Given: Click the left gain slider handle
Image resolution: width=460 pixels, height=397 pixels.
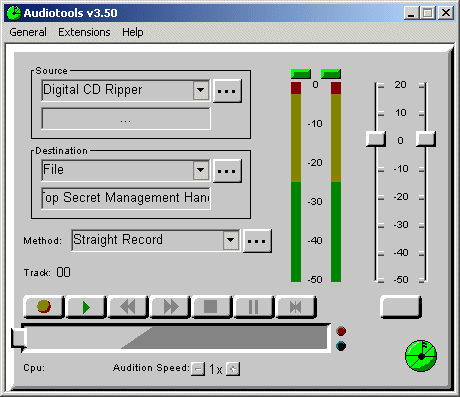Looking at the screenshot, I should pyautogui.click(x=376, y=139).
